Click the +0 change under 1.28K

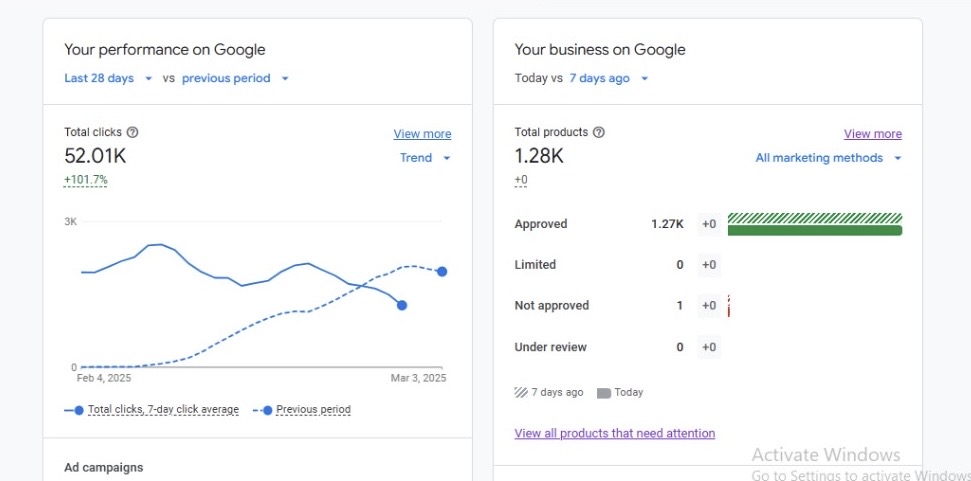tap(521, 180)
